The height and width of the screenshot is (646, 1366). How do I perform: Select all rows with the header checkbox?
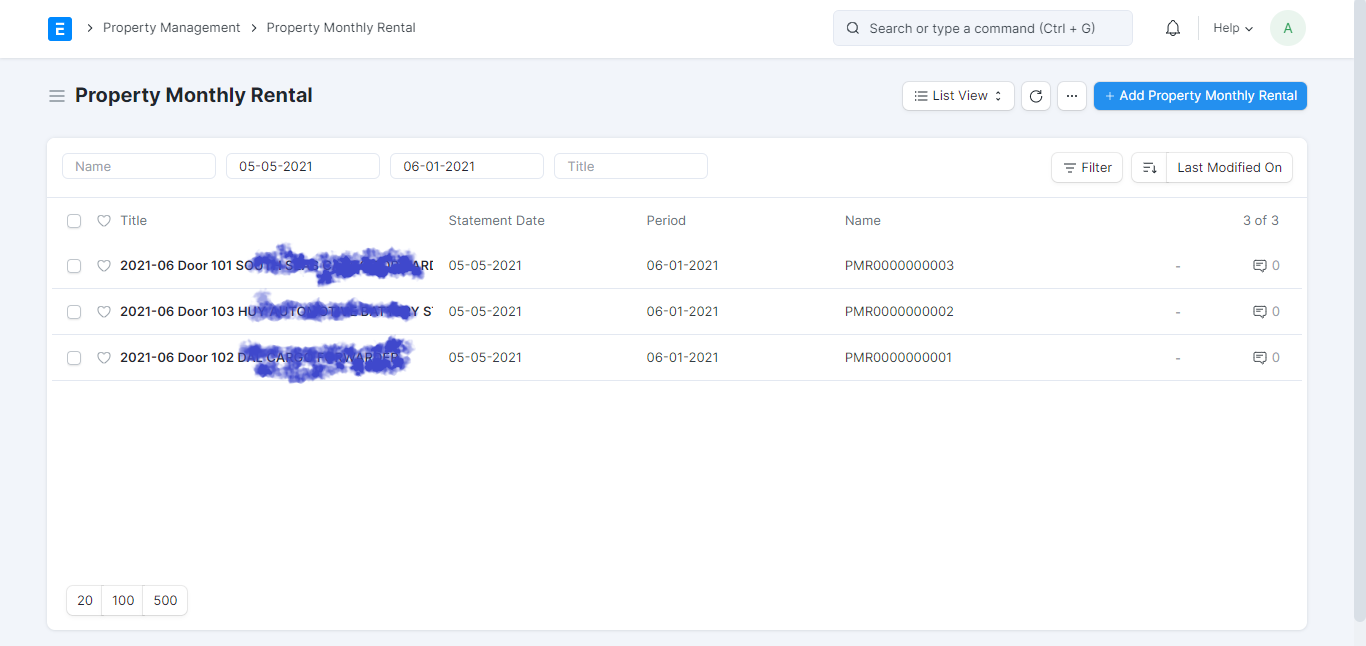click(x=74, y=220)
